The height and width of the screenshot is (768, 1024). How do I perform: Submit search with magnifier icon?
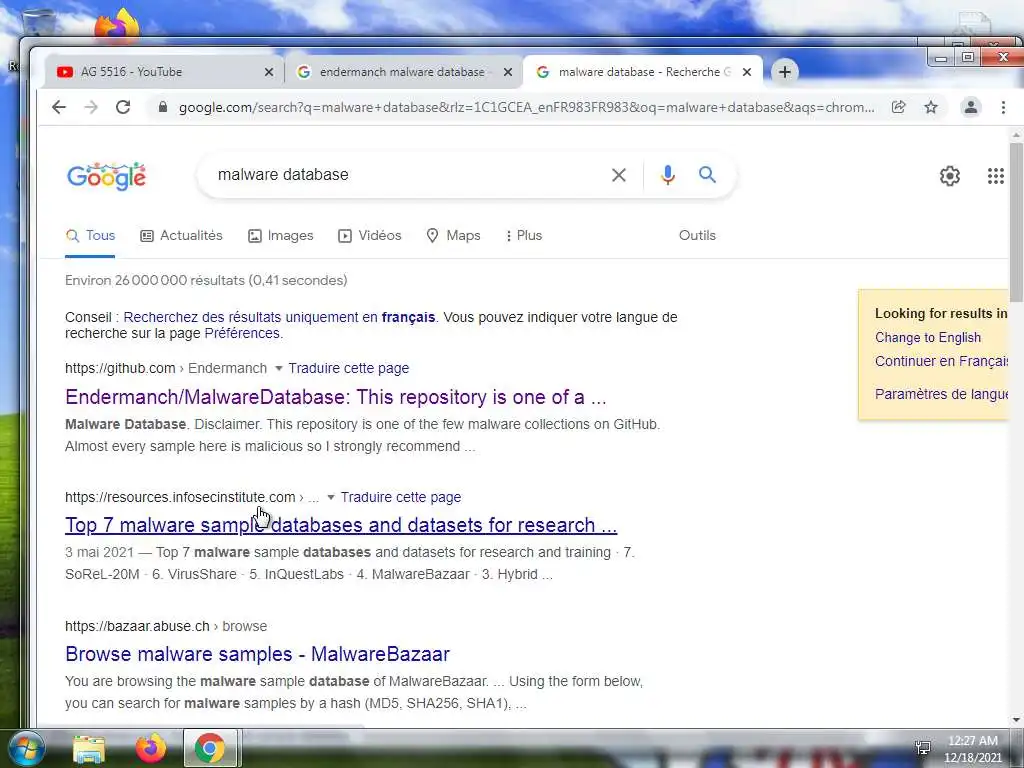tap(707, 174)
